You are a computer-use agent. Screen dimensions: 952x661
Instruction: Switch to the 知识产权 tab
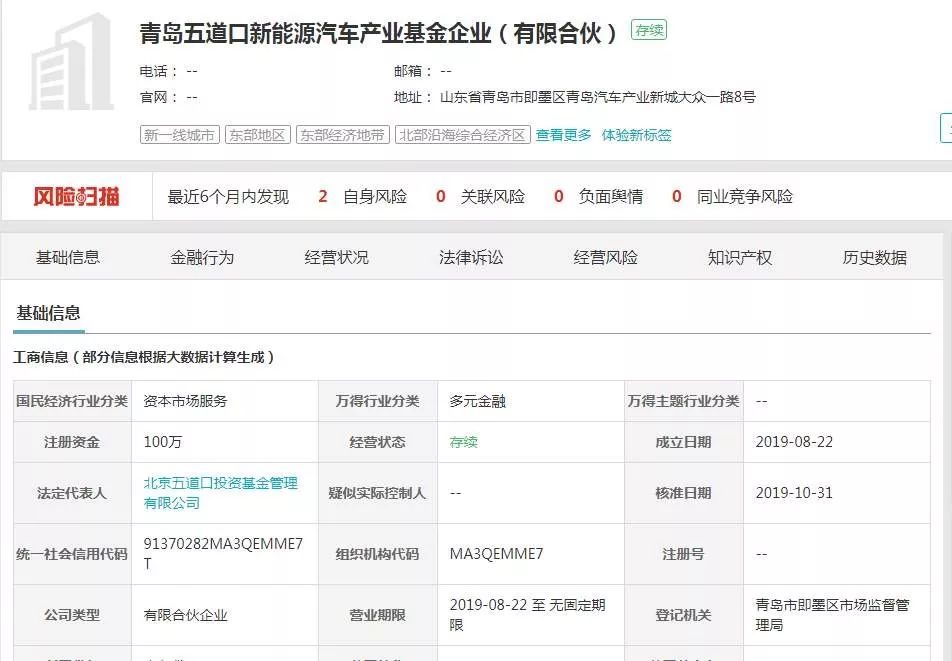click(x=739, y=257)
